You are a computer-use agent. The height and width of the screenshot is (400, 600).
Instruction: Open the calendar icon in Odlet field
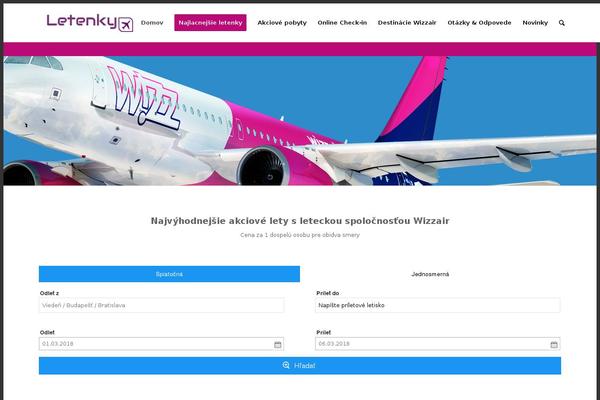click(277, 344)
